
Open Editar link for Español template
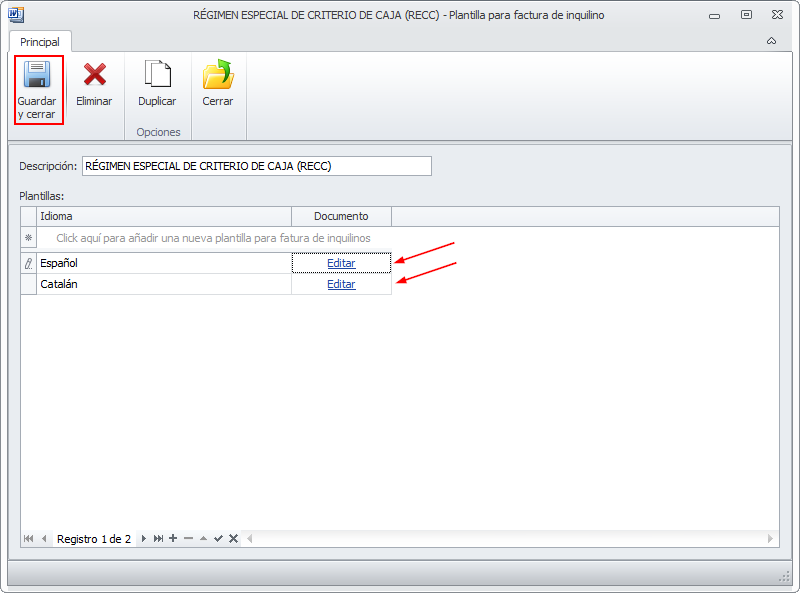click(341, 263)
